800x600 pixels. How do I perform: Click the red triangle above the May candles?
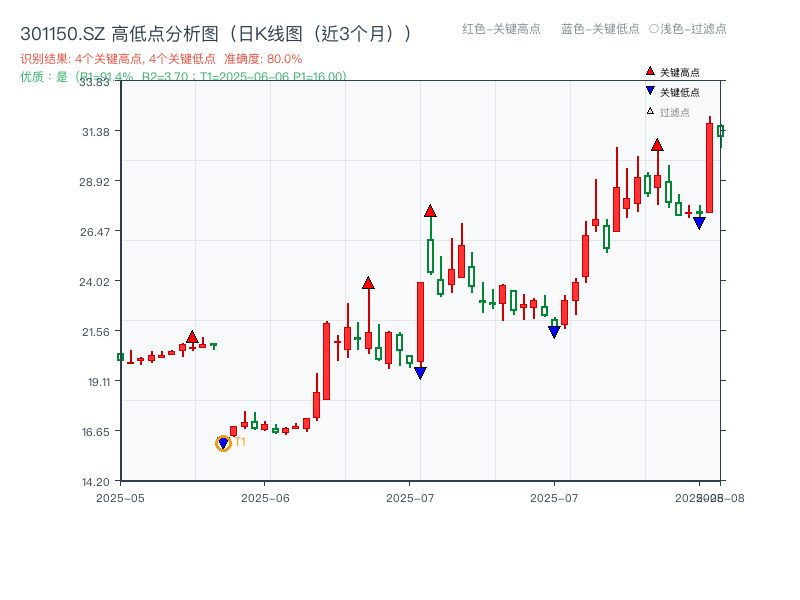coord(193,336)
